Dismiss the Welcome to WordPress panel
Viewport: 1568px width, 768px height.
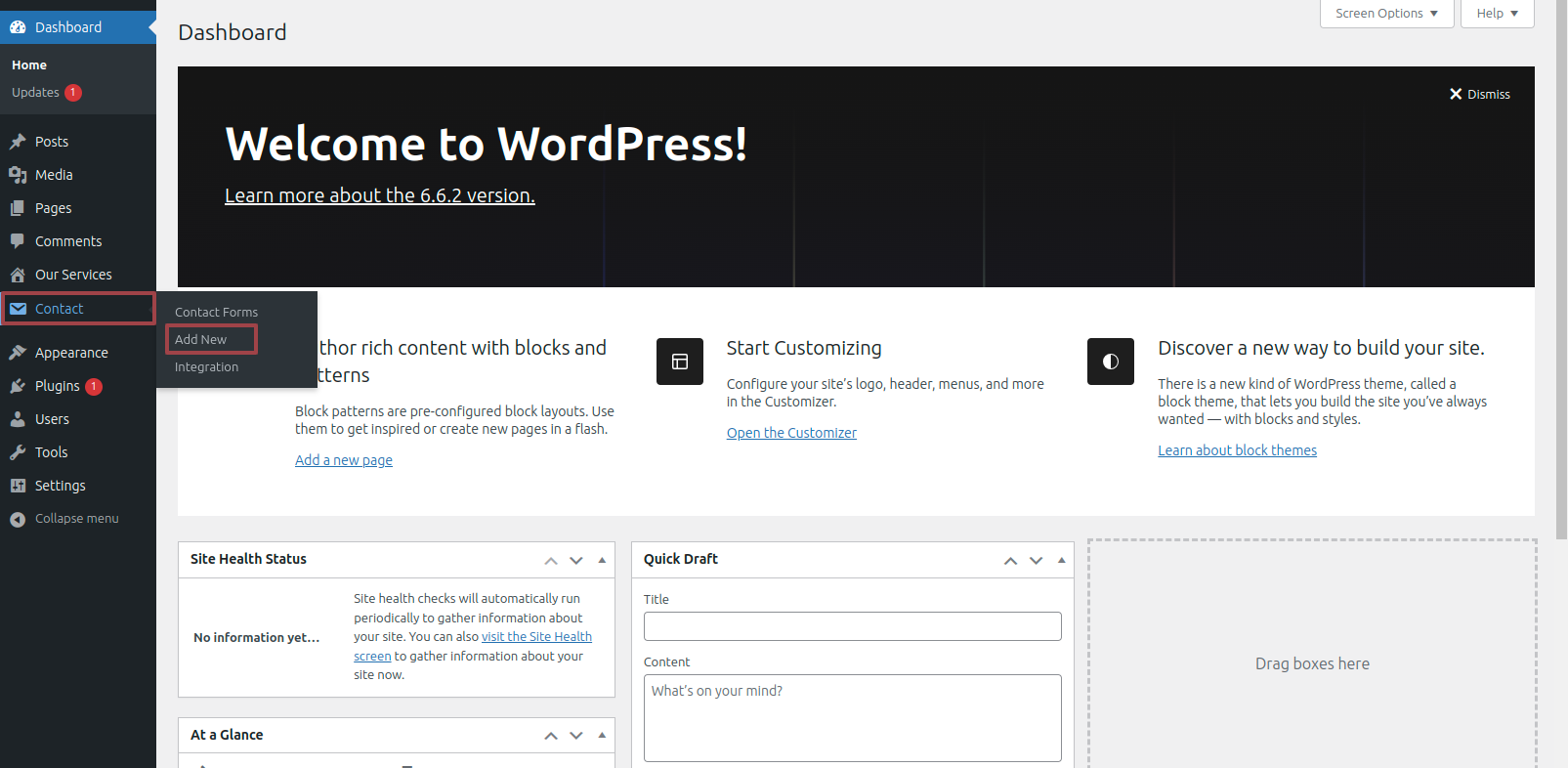click(1479, 94)
